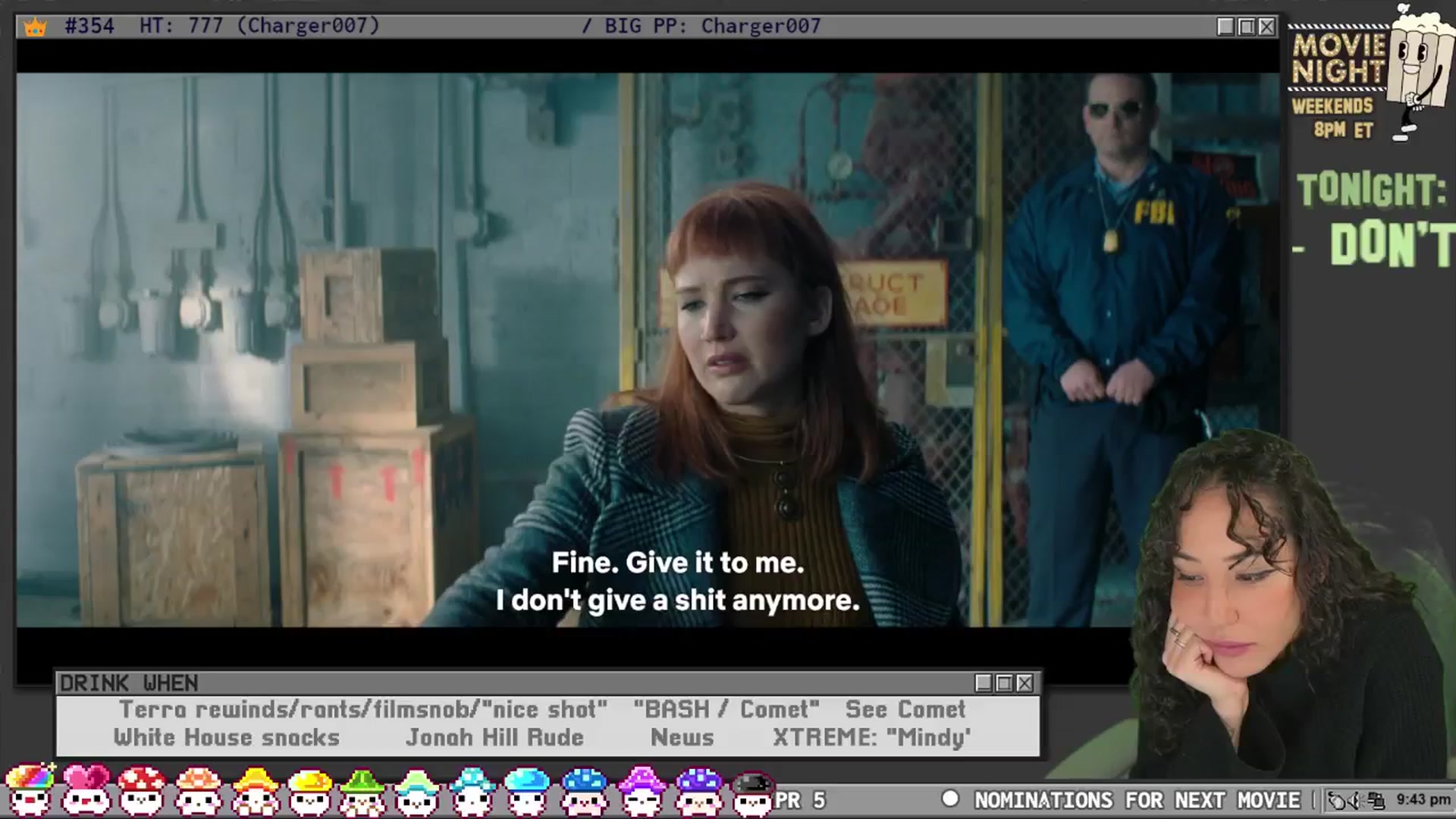Click the subtitle line "I don't give a shit anymore."

pyautogui.click(x=678, y=601)
